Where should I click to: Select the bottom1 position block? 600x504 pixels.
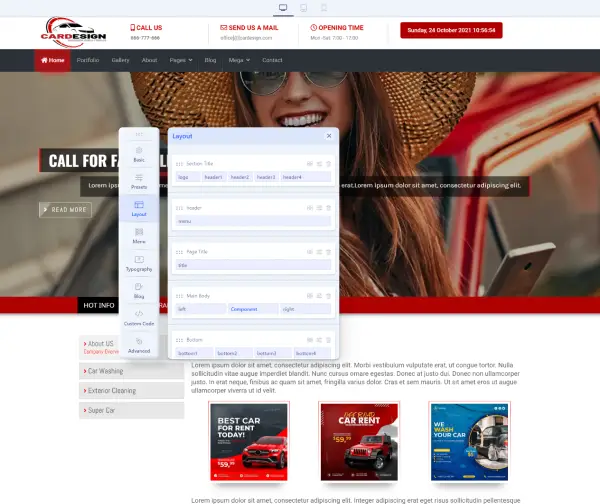pos(194,353)
